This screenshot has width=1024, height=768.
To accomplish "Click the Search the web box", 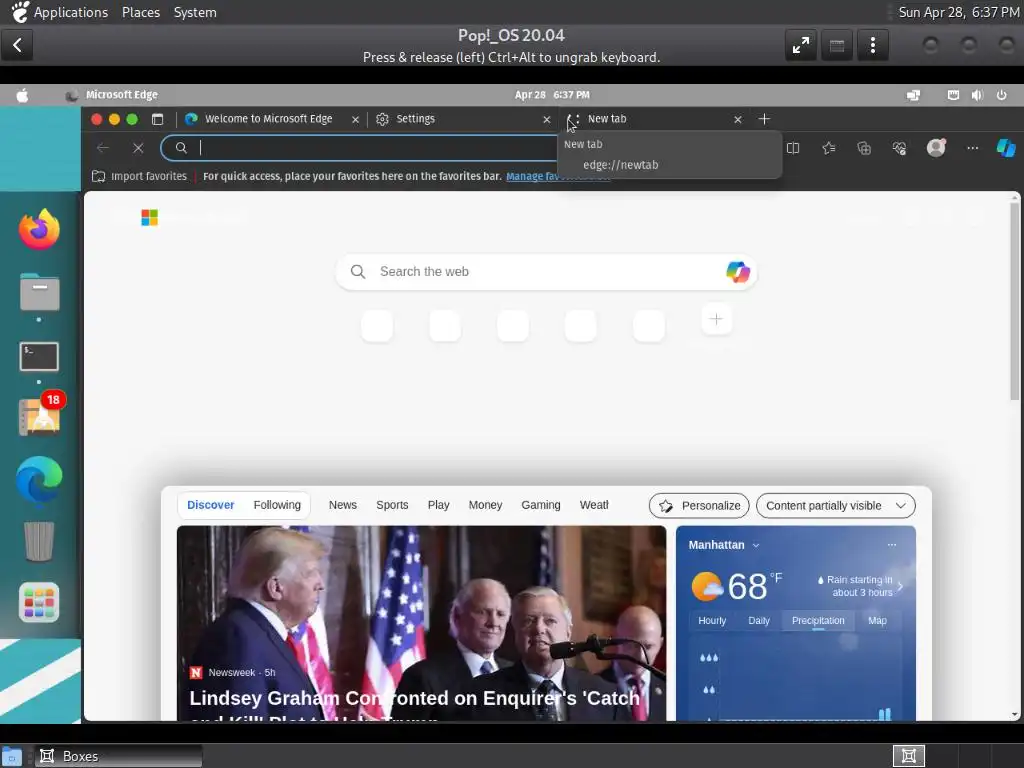I will (x=546, y=272).
